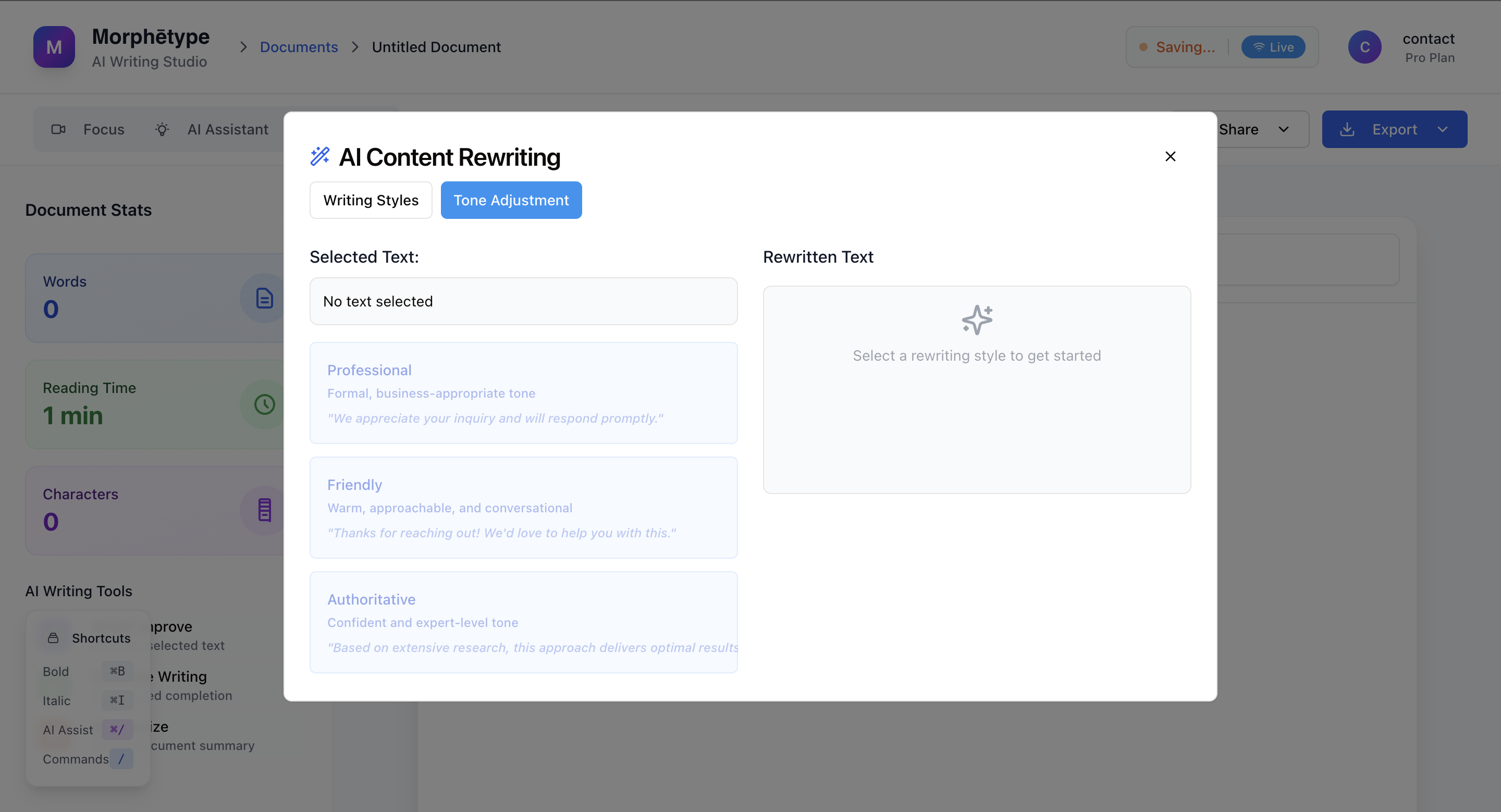
Task: Select the Authoritative tone card
Action: click(523, 622)
